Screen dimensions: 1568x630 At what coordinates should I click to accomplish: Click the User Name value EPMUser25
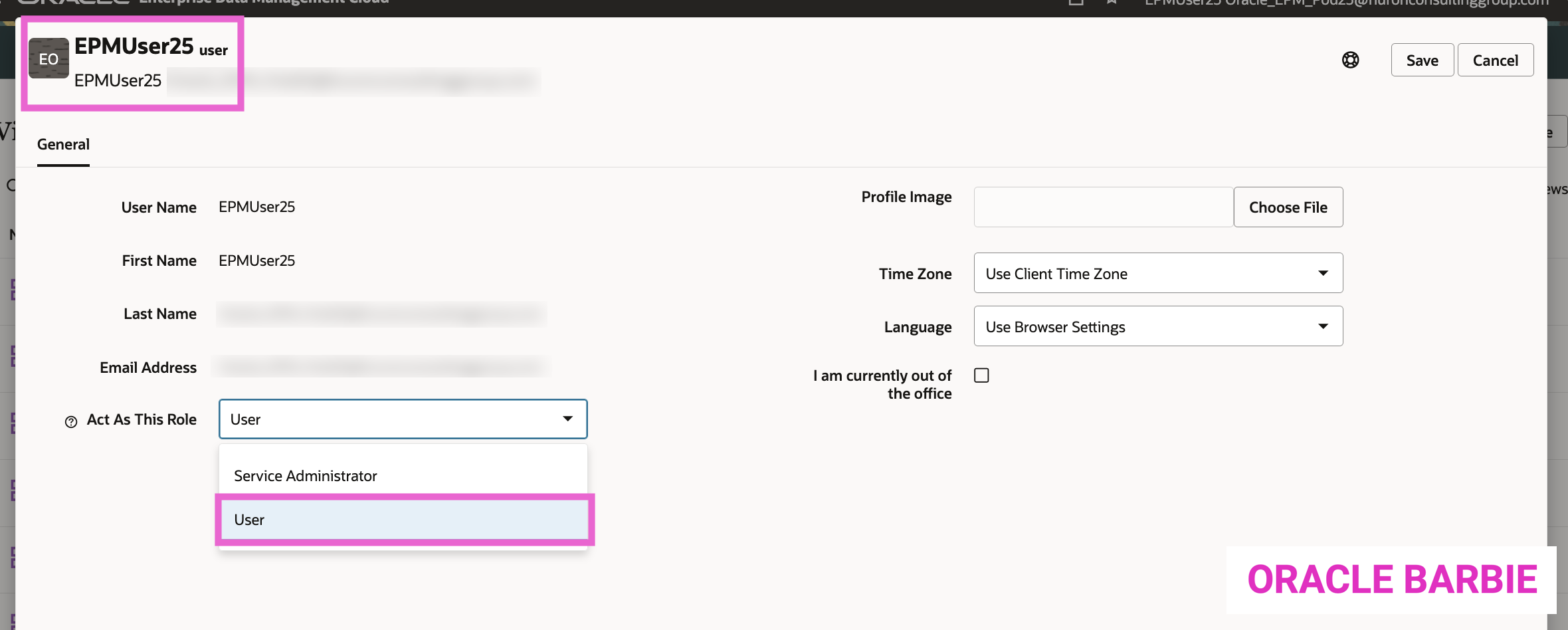(256, 207)
